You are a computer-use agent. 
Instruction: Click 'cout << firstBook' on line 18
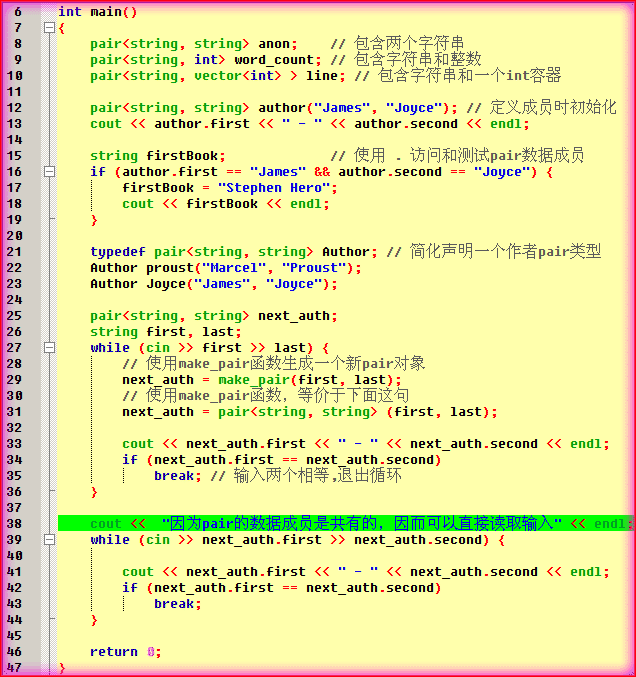pos(190,204)
